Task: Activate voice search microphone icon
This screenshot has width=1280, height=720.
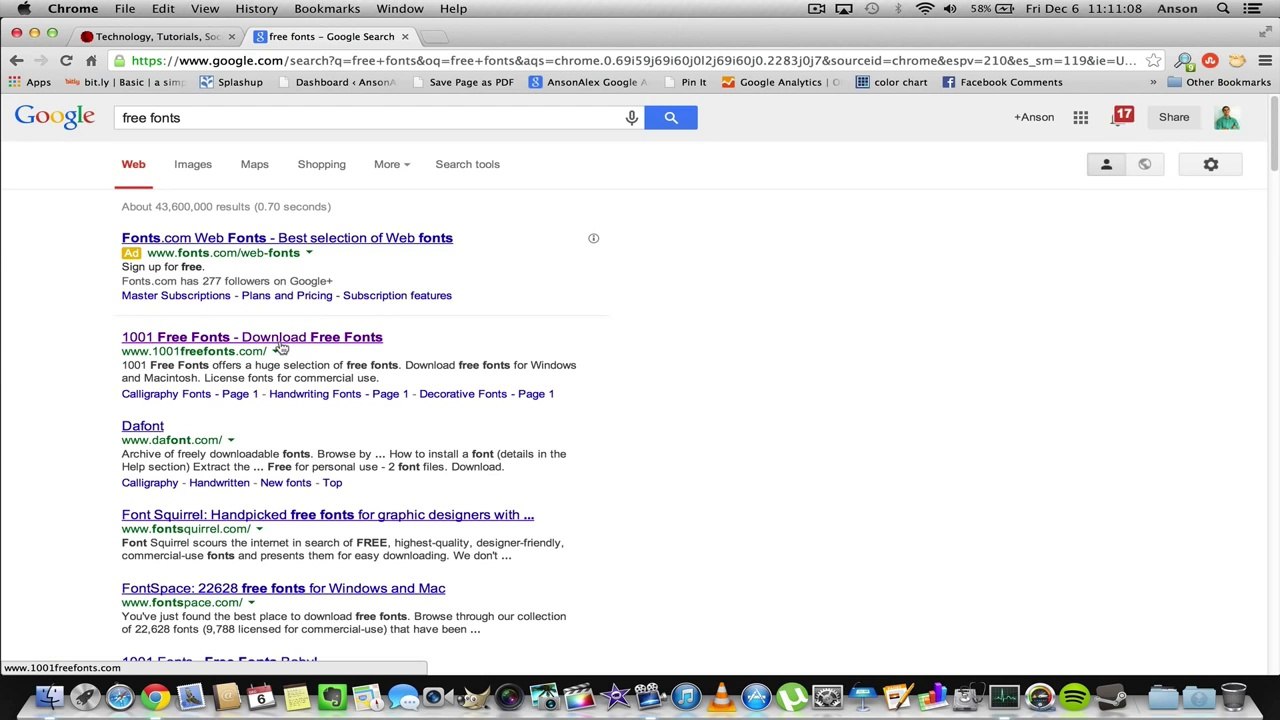Action: tap(631, 117)
